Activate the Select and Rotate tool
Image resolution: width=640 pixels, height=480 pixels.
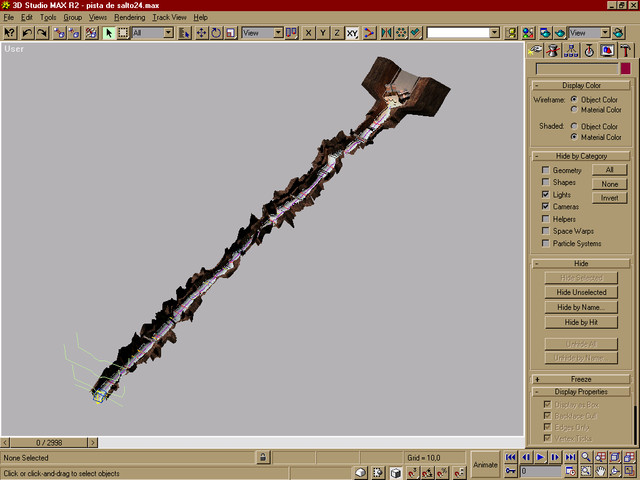[x=216, y=33]
